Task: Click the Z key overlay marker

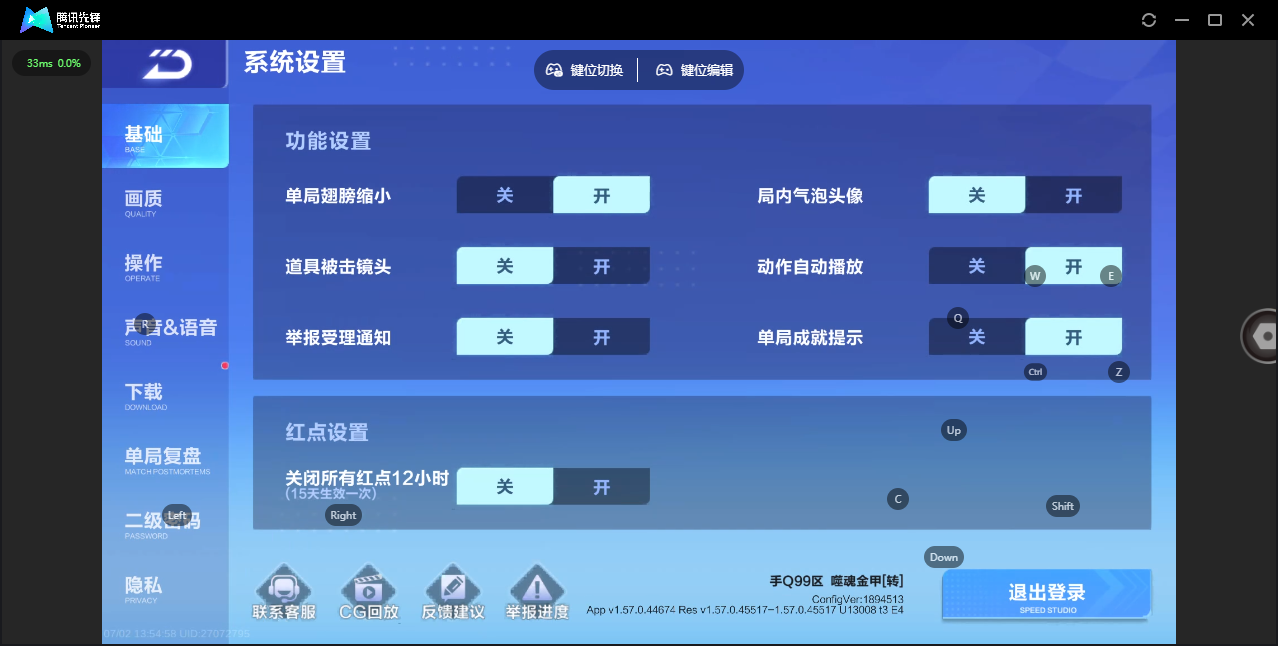Action: (1119, 372)
